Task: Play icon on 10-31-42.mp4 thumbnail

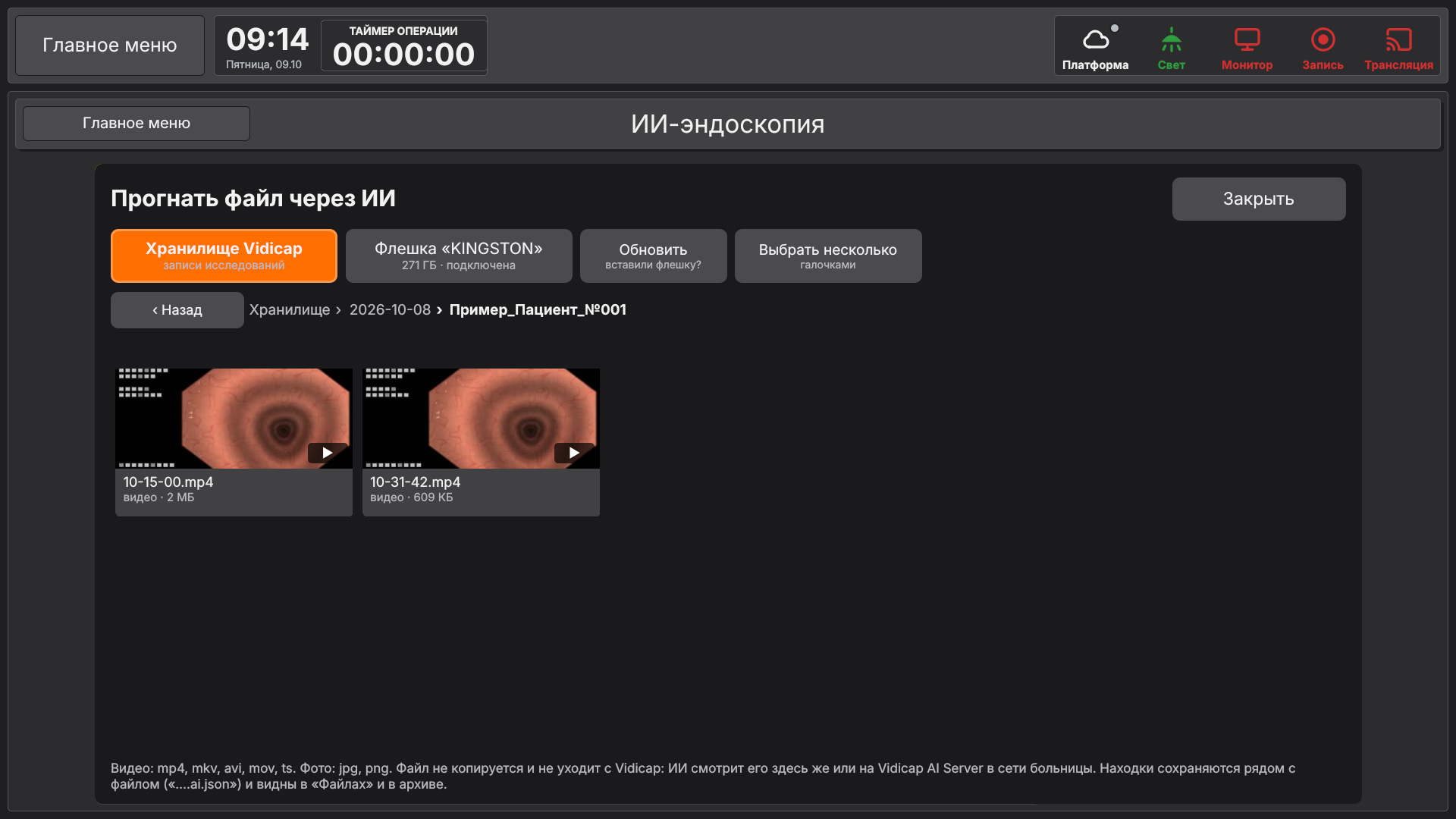Action: pos(574,453)
